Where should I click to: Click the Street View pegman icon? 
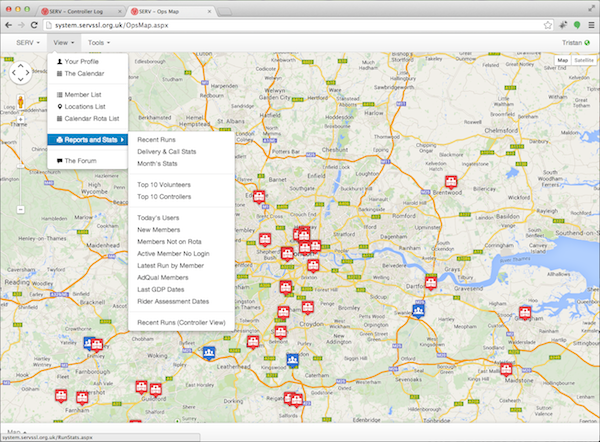coord(20,103)
